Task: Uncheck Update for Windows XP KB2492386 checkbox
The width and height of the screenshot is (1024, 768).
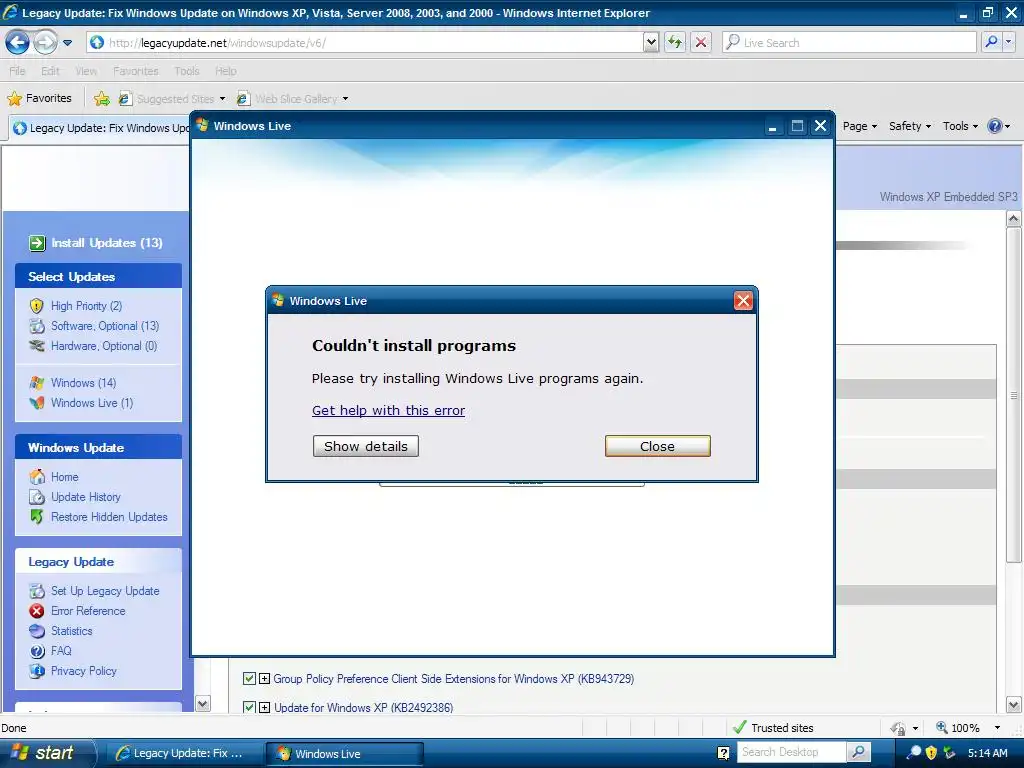Action: (x=249, y=707)
